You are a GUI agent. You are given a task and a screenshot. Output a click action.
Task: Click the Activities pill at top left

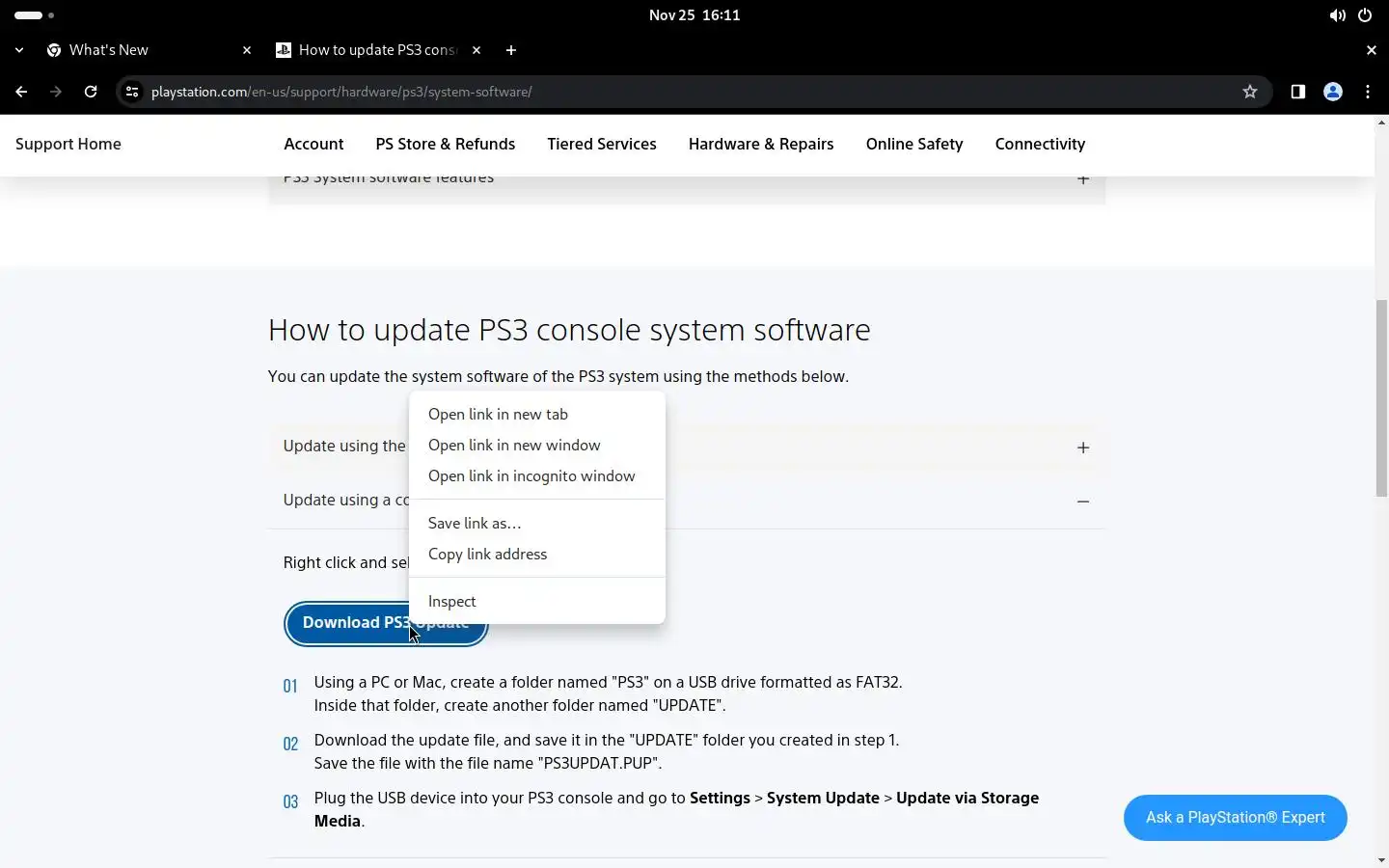[x=34, y=15]
